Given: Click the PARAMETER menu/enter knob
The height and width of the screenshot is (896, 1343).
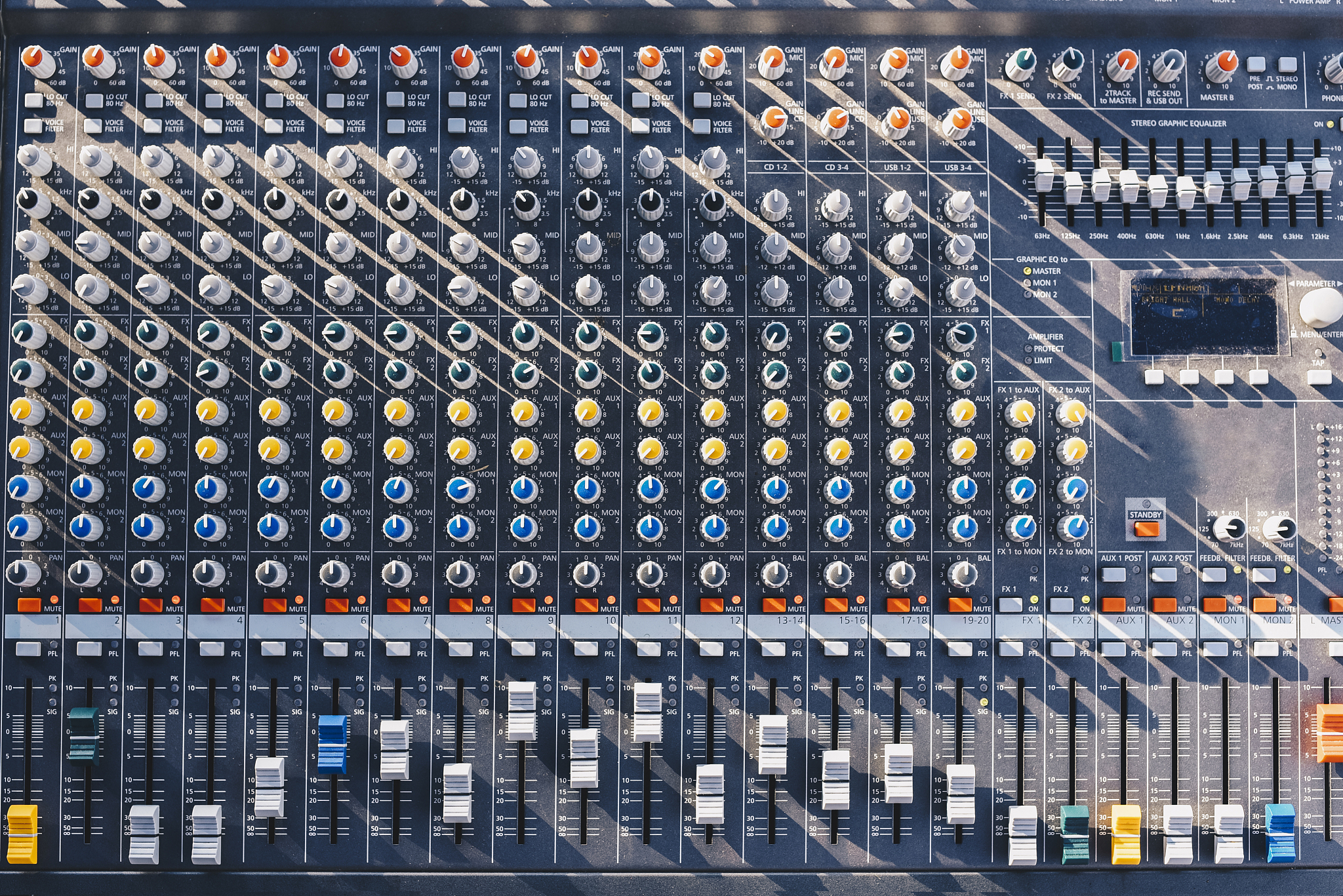Looking at the screenshot, I should (x=1319, y=307).
